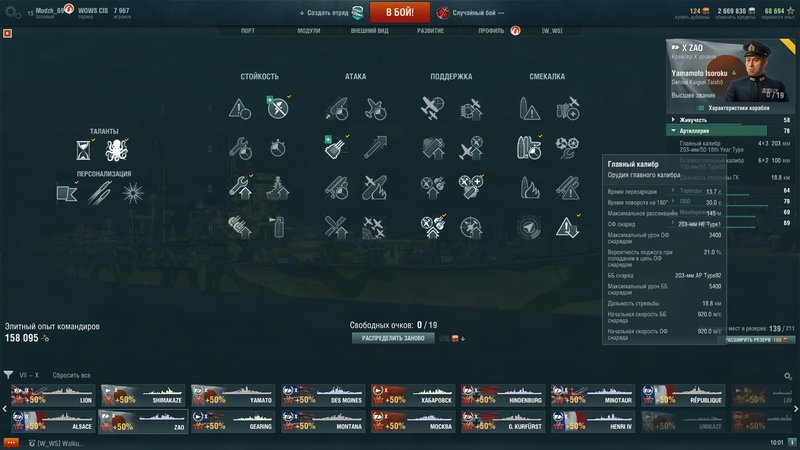Screen dimensions: 800x450
Task: Switch to the Модули tab
Action: click(309, 31)
